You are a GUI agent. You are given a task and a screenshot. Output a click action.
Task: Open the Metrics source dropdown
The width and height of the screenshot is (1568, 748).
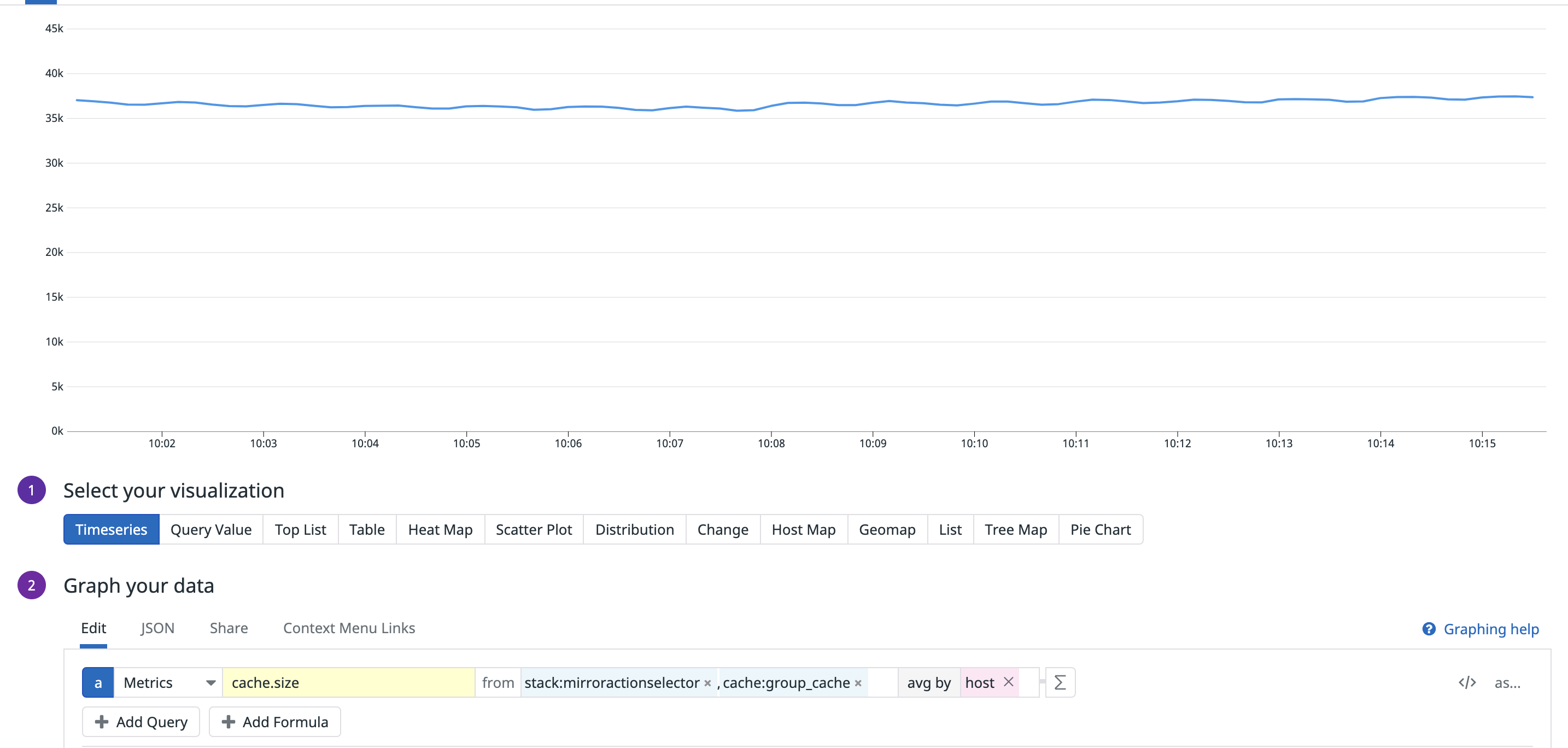tap(168, 682)
